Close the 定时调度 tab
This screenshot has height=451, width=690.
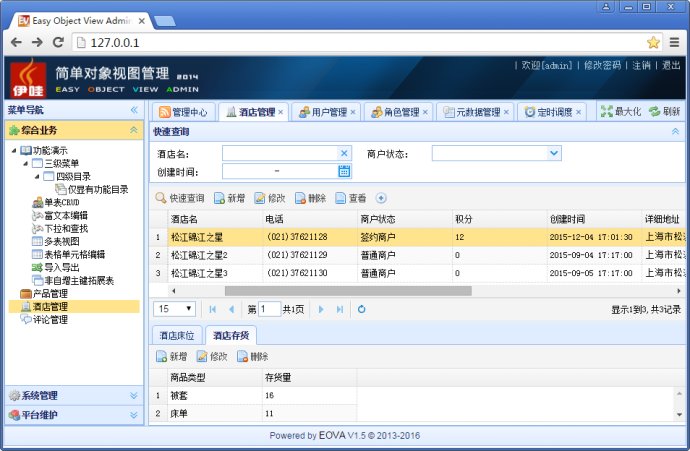578,112
